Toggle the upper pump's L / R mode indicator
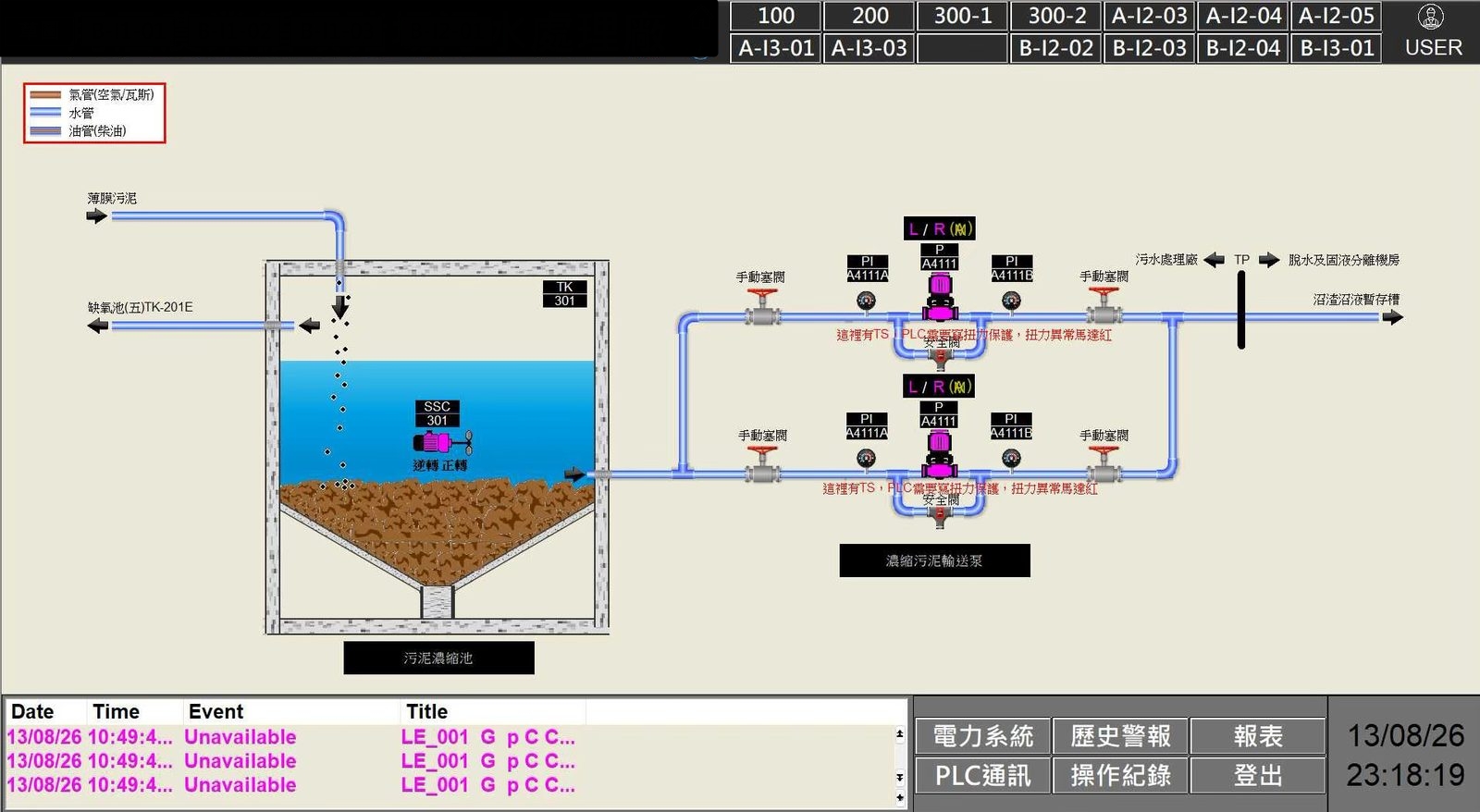The height and width of the screenshot is (812, 1480). (x=939, y=228)
